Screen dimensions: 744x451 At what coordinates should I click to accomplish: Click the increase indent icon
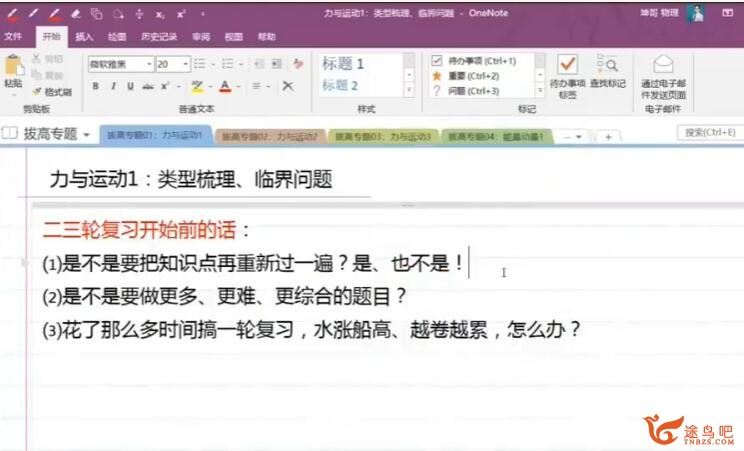(x=277, y=64)
